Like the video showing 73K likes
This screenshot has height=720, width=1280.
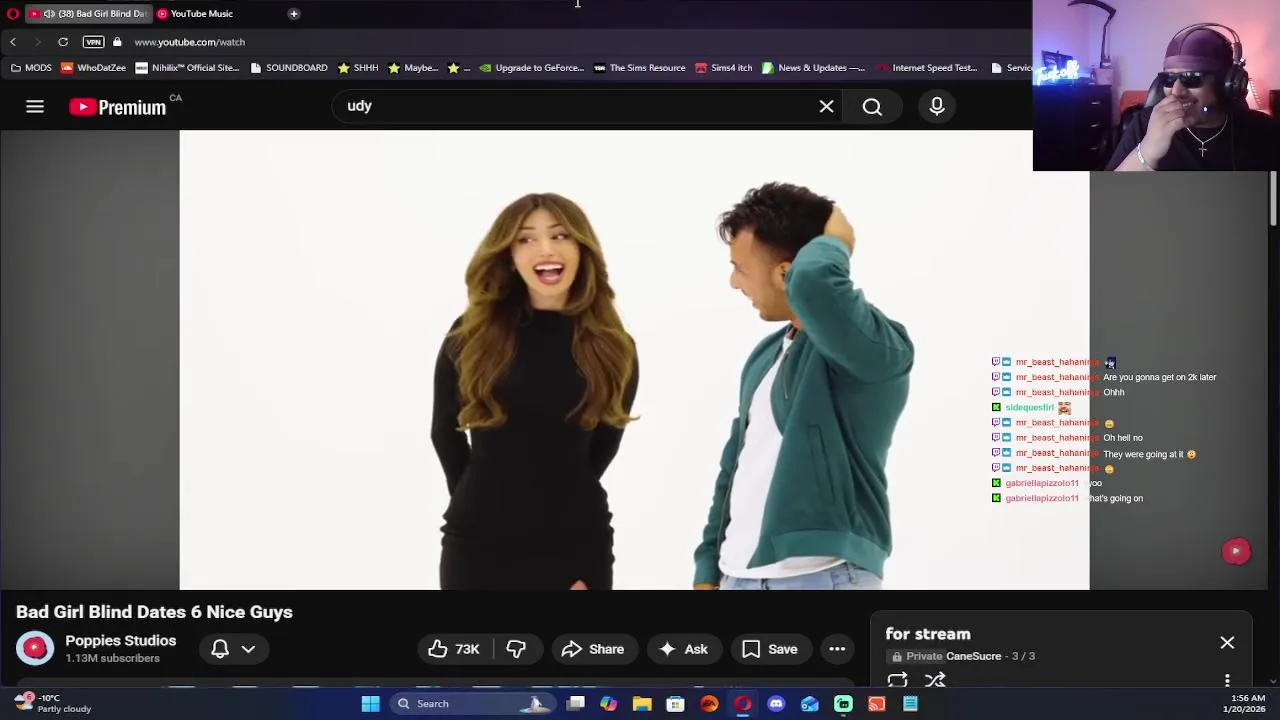point(455,649)
